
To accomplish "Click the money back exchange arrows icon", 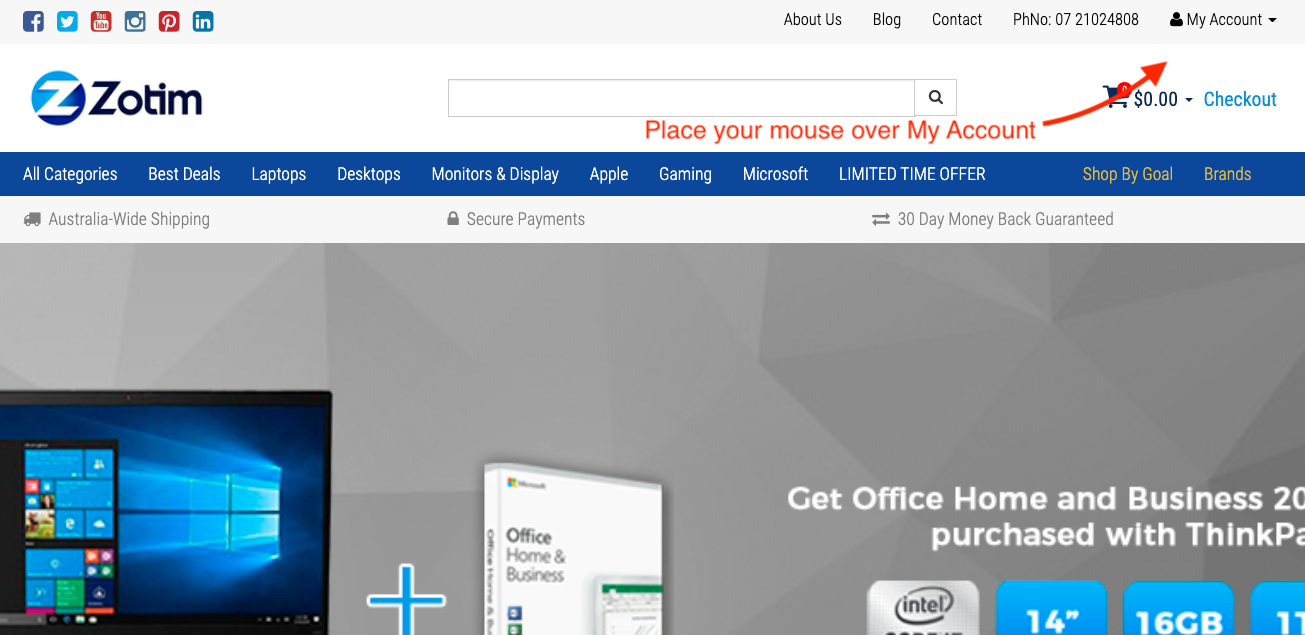I will tap(881, 219).
